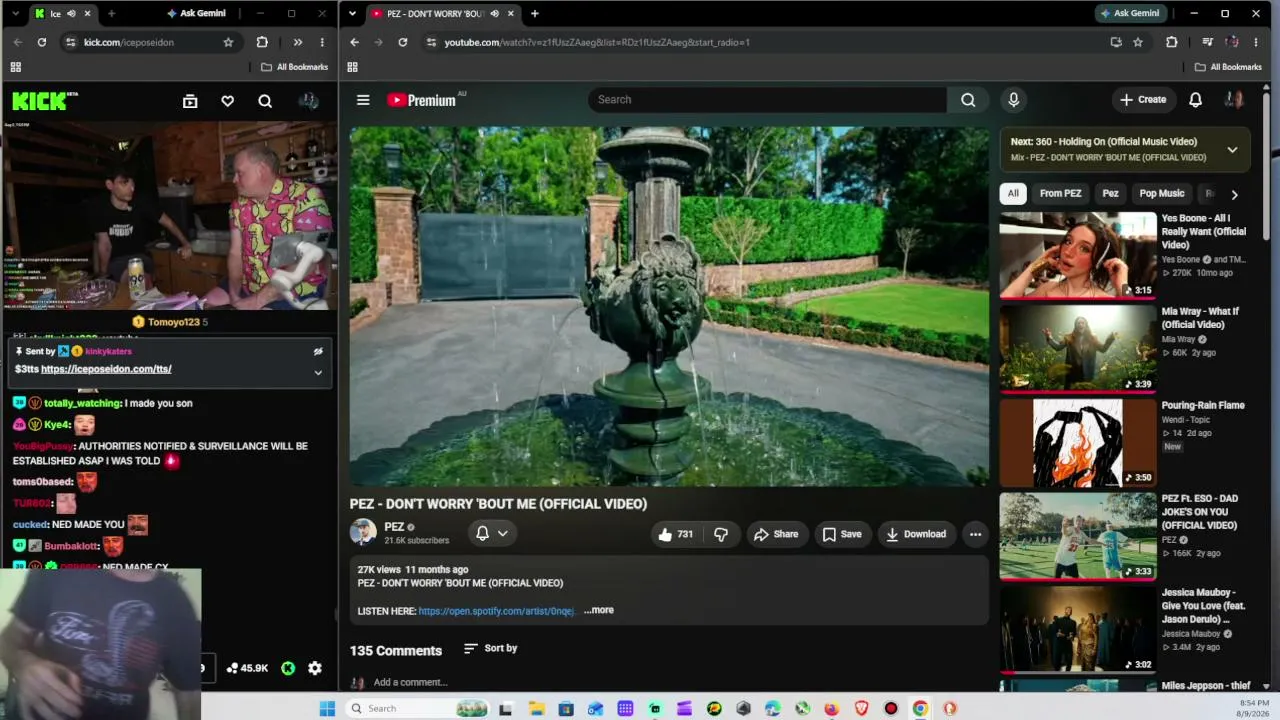Screen dimensions: 1280x720
Task: Open YouTube notifications bell
Action: point(1195,100)
